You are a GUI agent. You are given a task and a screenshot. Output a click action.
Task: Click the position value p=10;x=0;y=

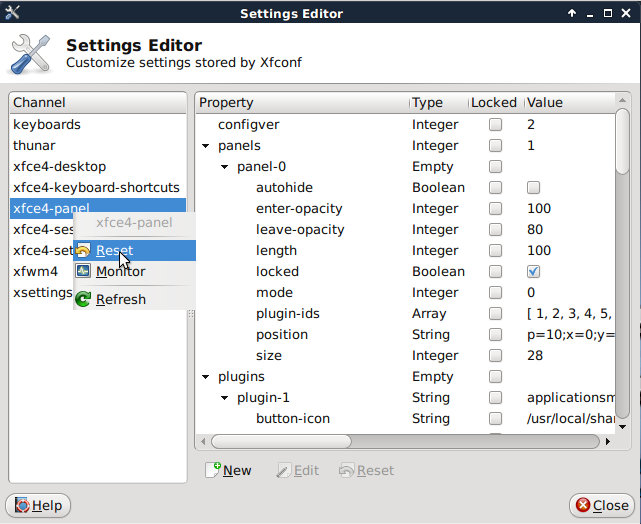click(x=571, y=334)
